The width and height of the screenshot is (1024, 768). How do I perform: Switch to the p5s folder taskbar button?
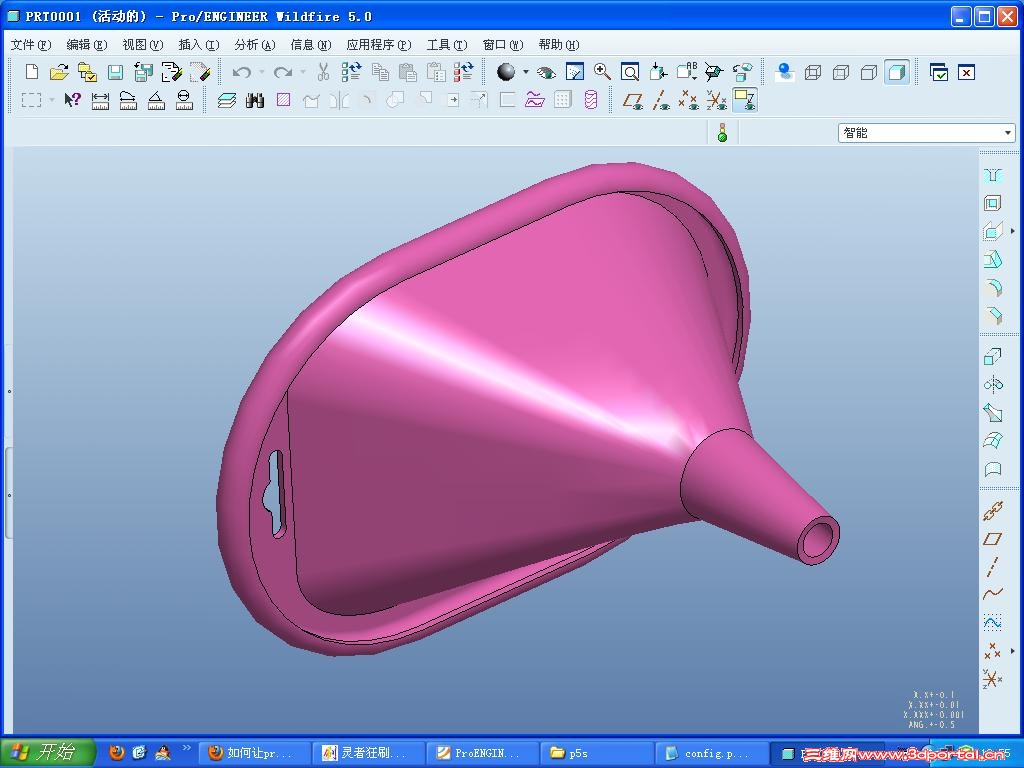(597, 753)
